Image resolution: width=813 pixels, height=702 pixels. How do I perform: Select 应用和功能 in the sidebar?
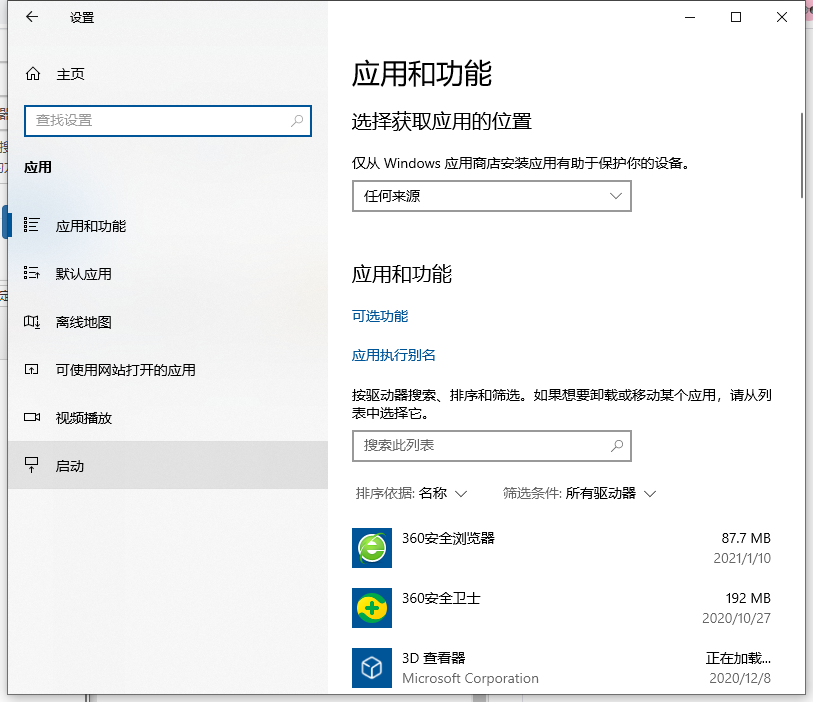coord(91,226)
